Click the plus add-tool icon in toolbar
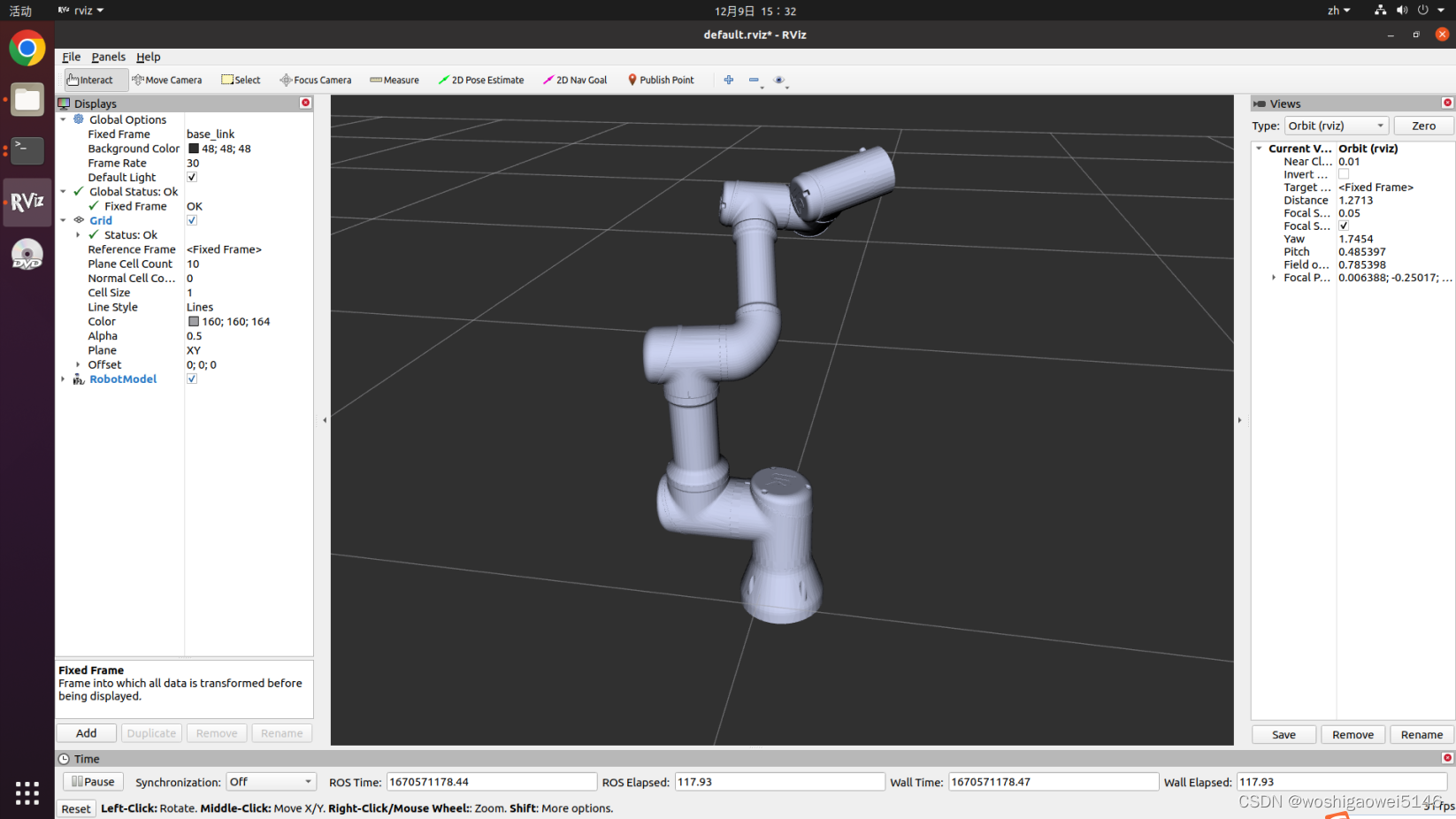1456x819 pixels. [x=729, y=80]
